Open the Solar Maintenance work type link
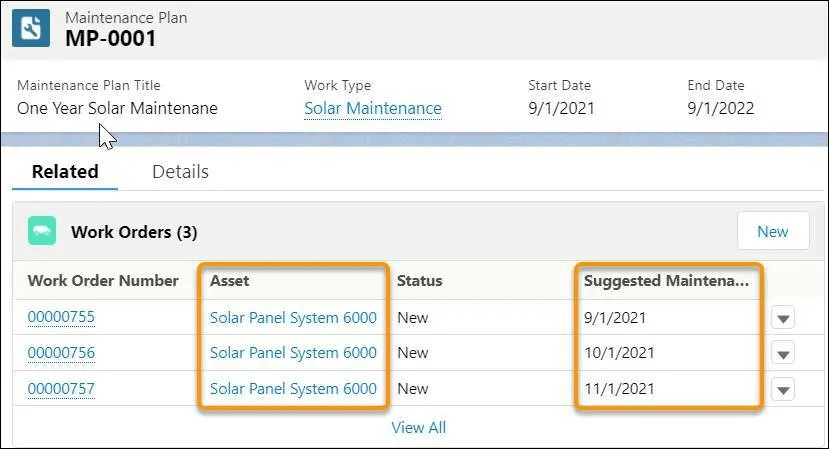Screen dimensions: 829x449 pyautogui.click(x=372, y=108)
